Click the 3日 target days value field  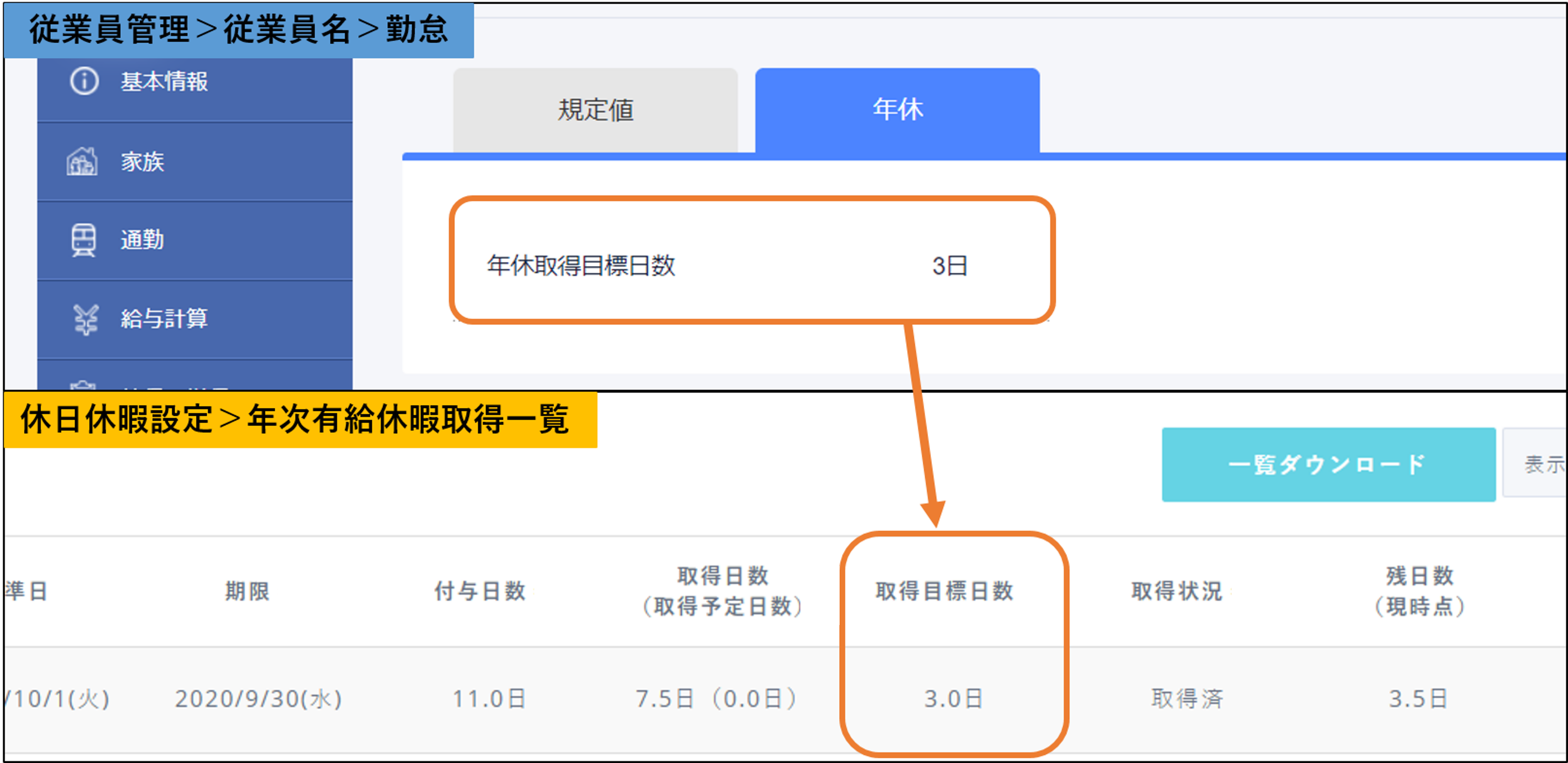coord(950,266)
